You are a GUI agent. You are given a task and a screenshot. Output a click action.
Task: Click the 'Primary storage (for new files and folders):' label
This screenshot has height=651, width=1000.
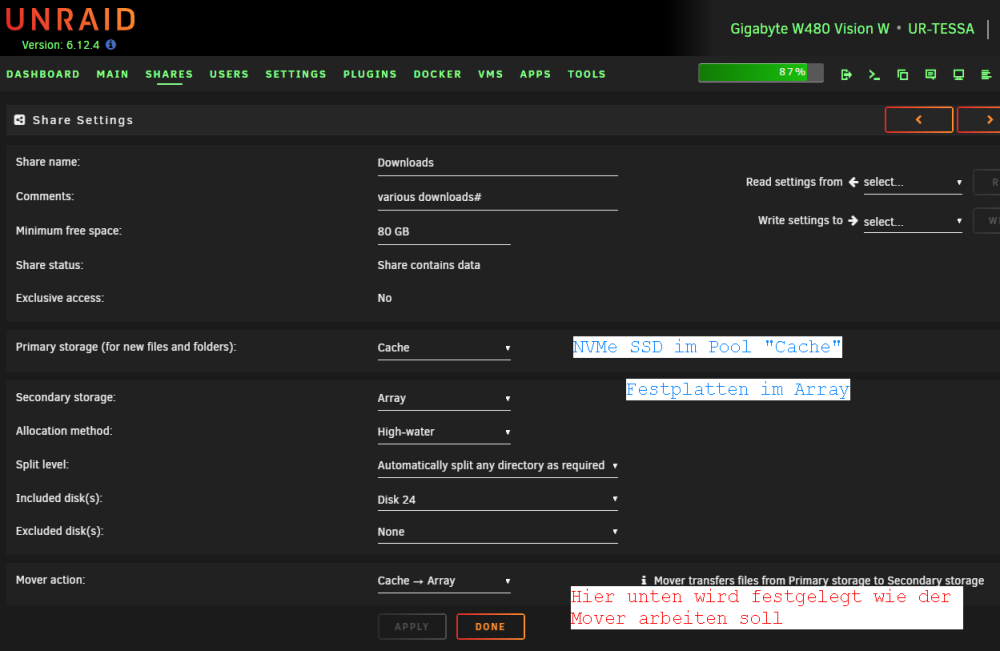pyautogui.click(x=126, y=347)
